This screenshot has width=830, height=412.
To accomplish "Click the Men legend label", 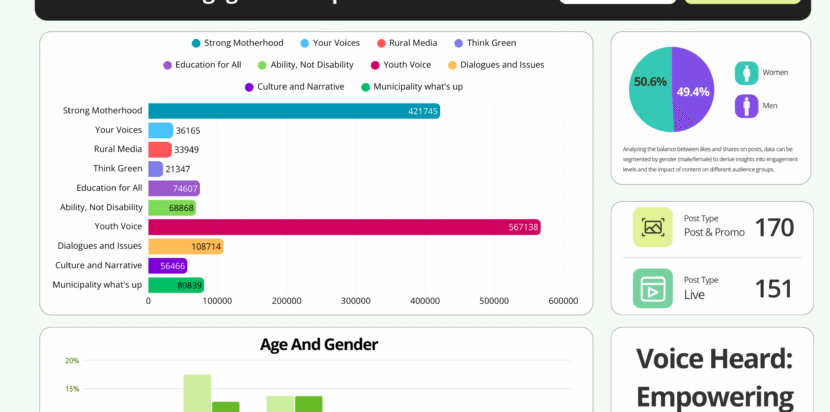I will (x=770, y=106).
